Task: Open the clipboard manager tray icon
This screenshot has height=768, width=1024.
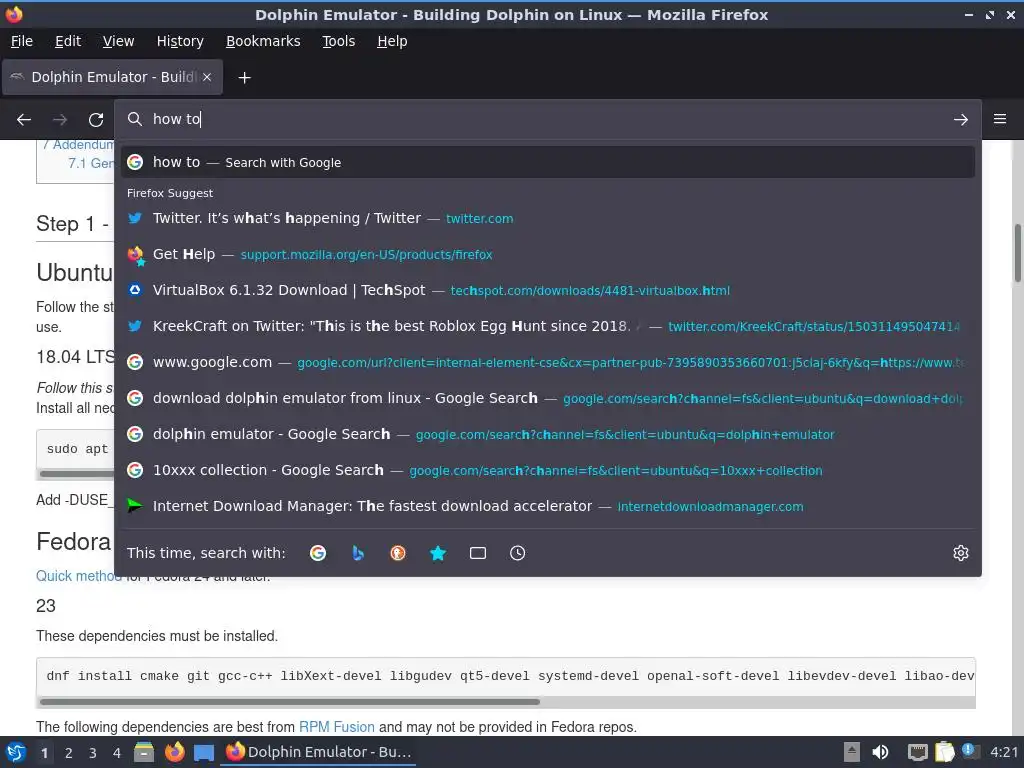Action: click(x=944, y=752)
